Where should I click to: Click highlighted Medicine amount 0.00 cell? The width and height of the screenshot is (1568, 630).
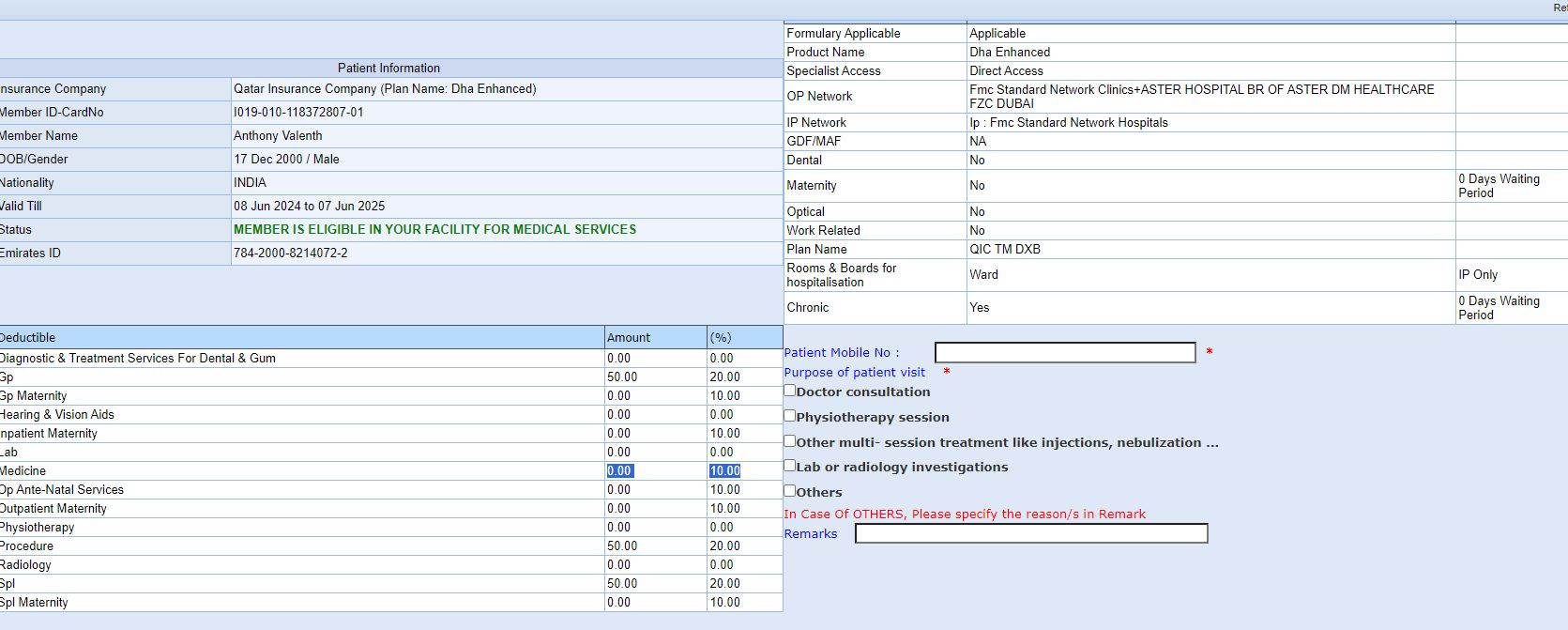click(619, 471)
